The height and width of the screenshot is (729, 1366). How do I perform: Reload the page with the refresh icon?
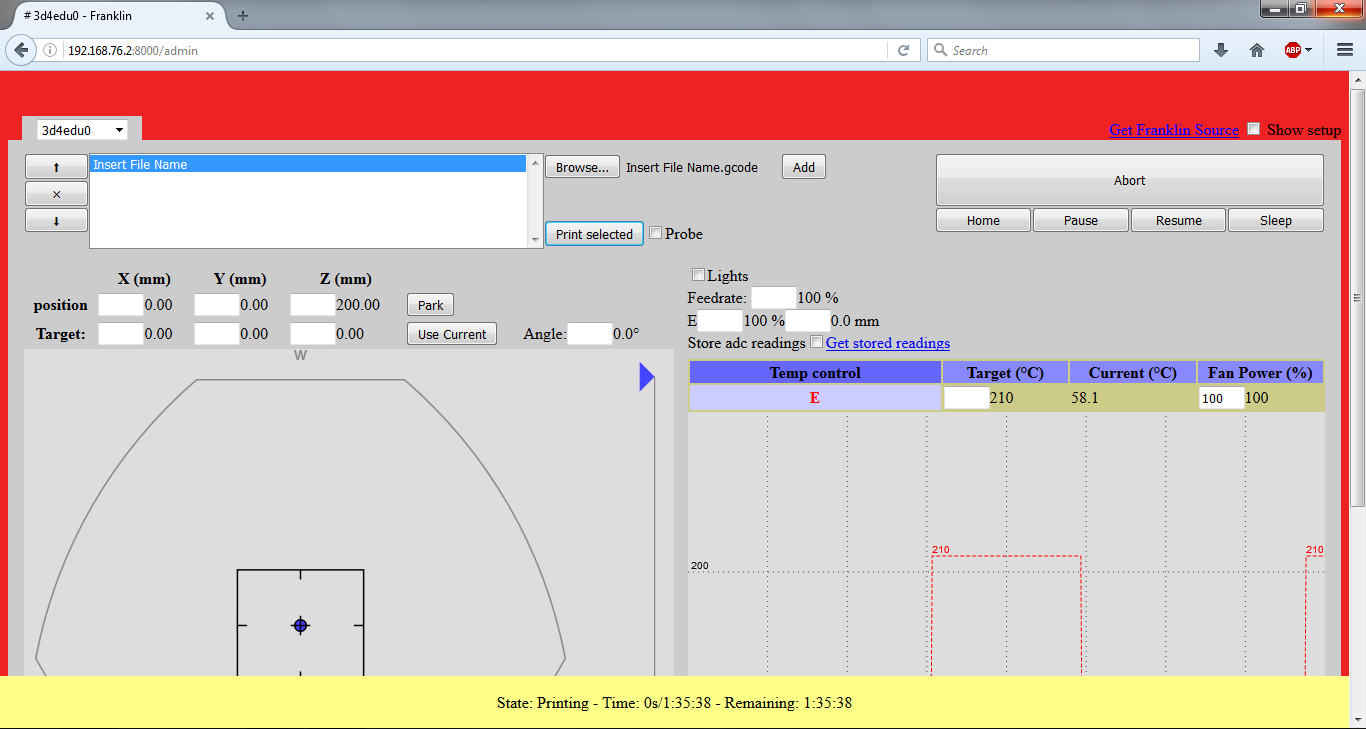pyautogui.click(x=903, y=50)
